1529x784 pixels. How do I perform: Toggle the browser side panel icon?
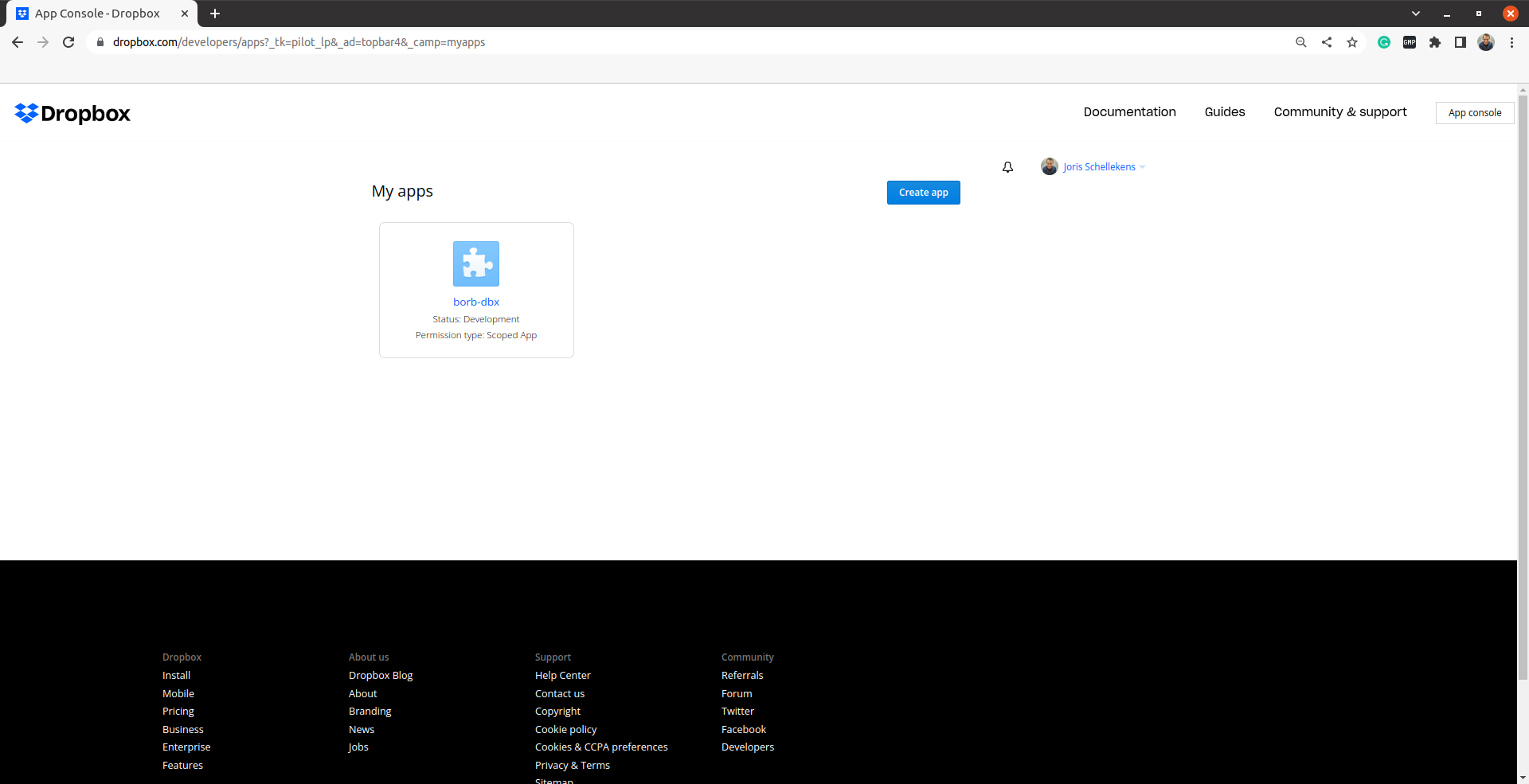pyautogui.click(x=1461, y=42)
